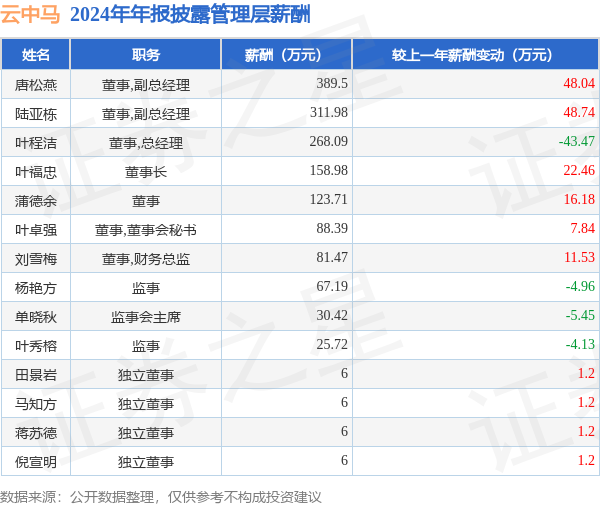600x506 pixels.
Task: Click the 董事长 position cell
Action: click(x=146, y=172)
